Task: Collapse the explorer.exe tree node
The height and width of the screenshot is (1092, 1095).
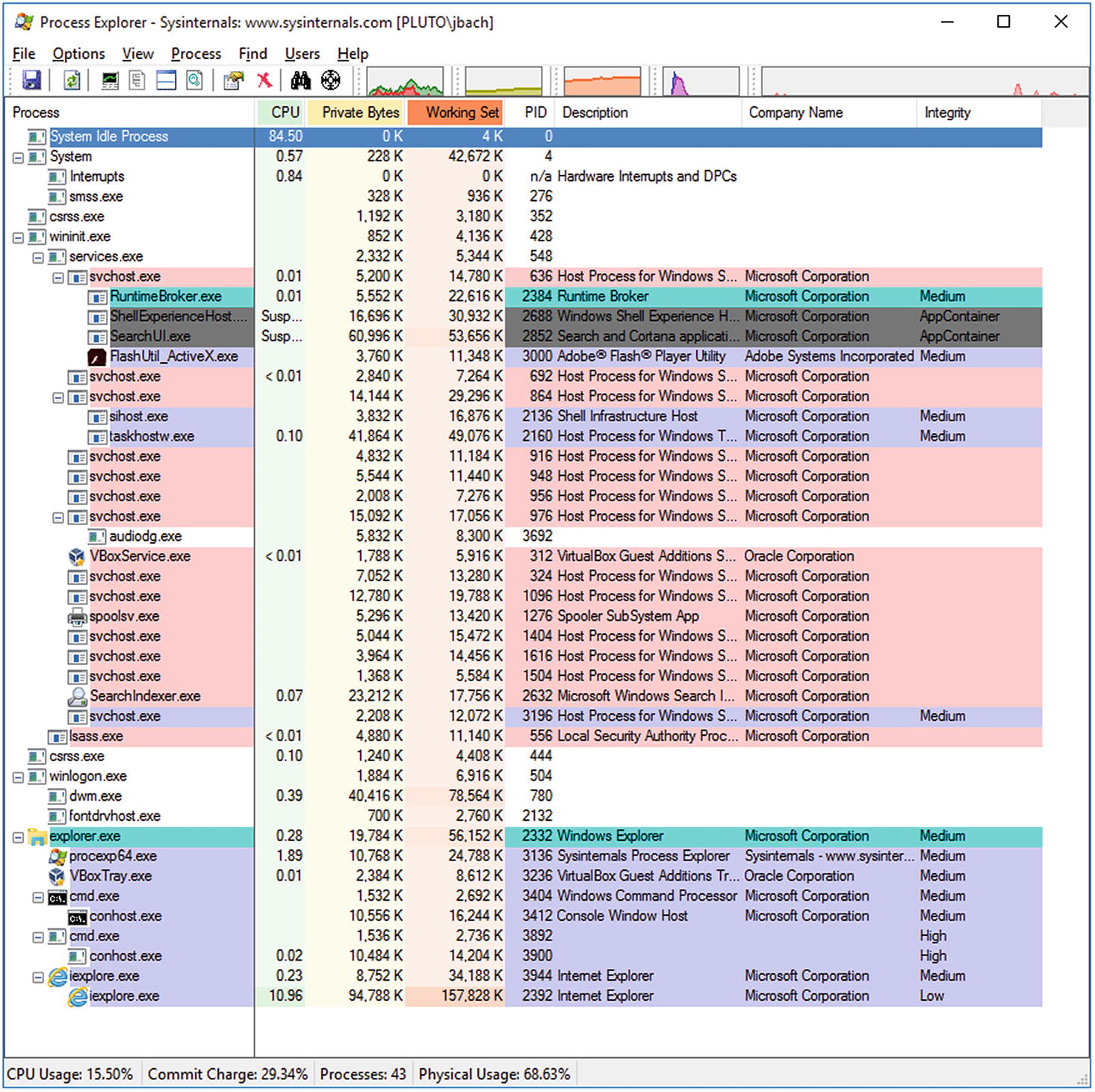Action: (18, 837)
